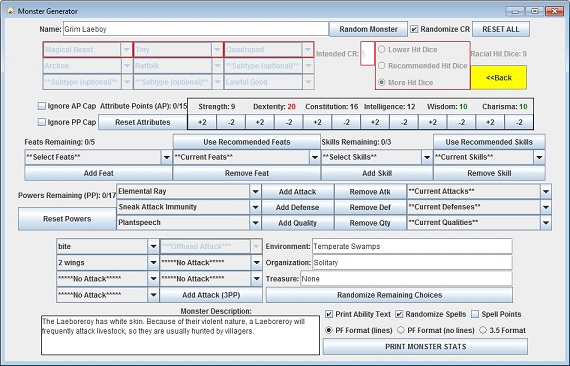Click the Name field containing Grim Laeboy
Image resolution: width=570 pixels, height=366 pixels.
pyautogui.click(x=196, y=29)
